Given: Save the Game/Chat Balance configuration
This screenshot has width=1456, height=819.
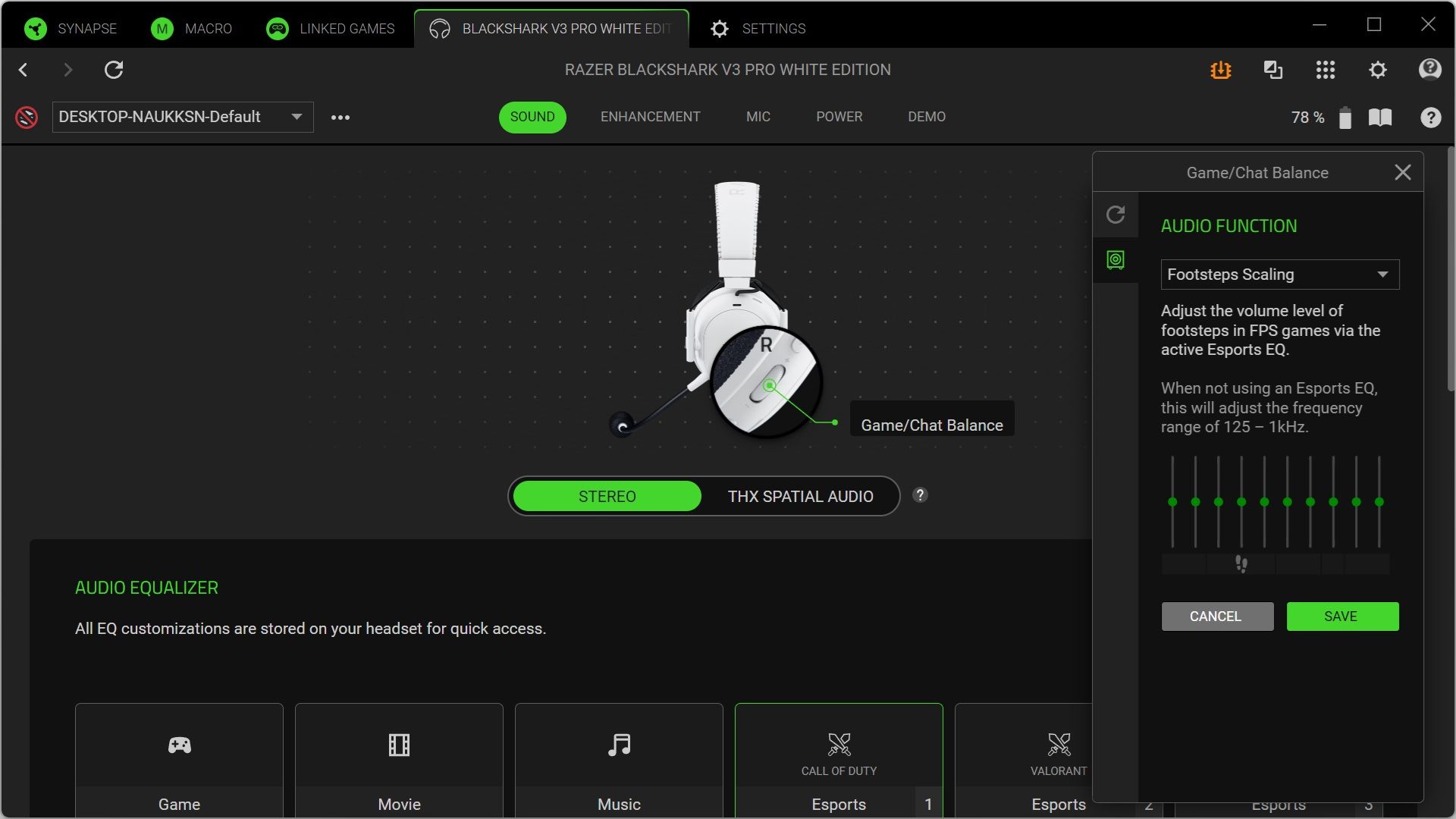Looking at the screenshot, I should pyautogui.click(x=1342, y=616).
